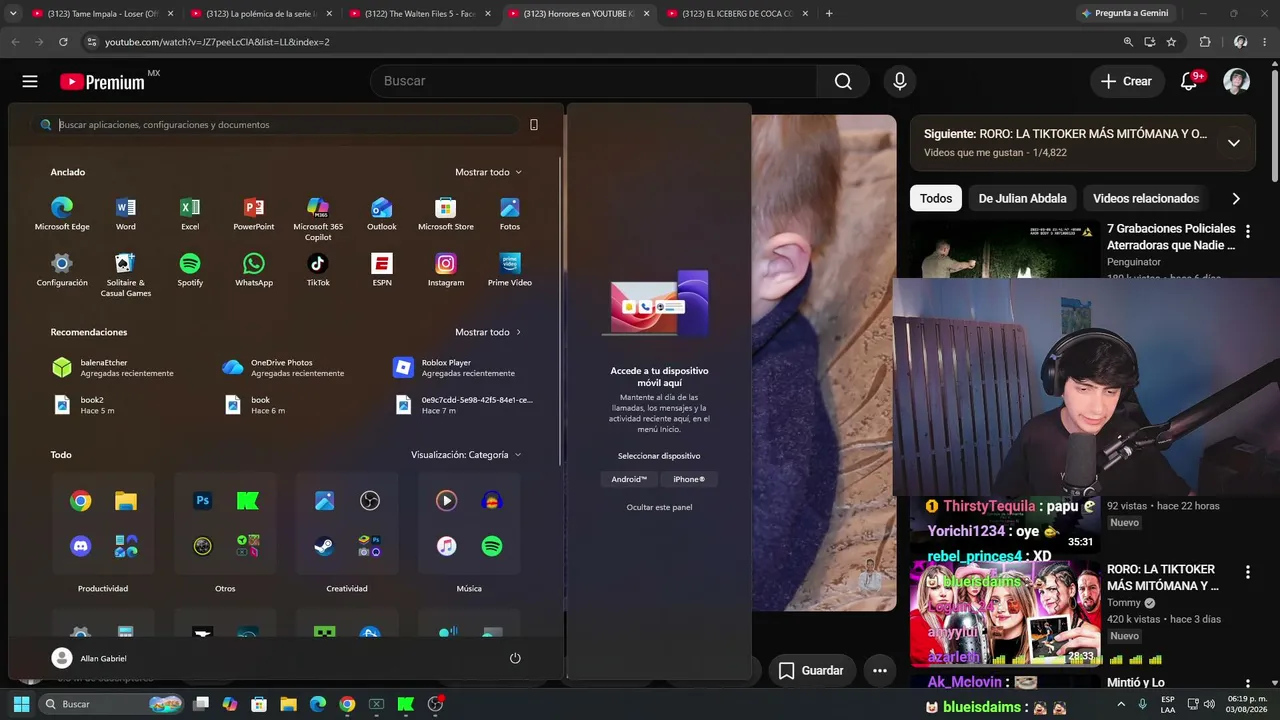Image resolution: width=1280 pixels, height=720 pixels.
Task: Click the Start menu power button
Action: click(x=515, y=658)
